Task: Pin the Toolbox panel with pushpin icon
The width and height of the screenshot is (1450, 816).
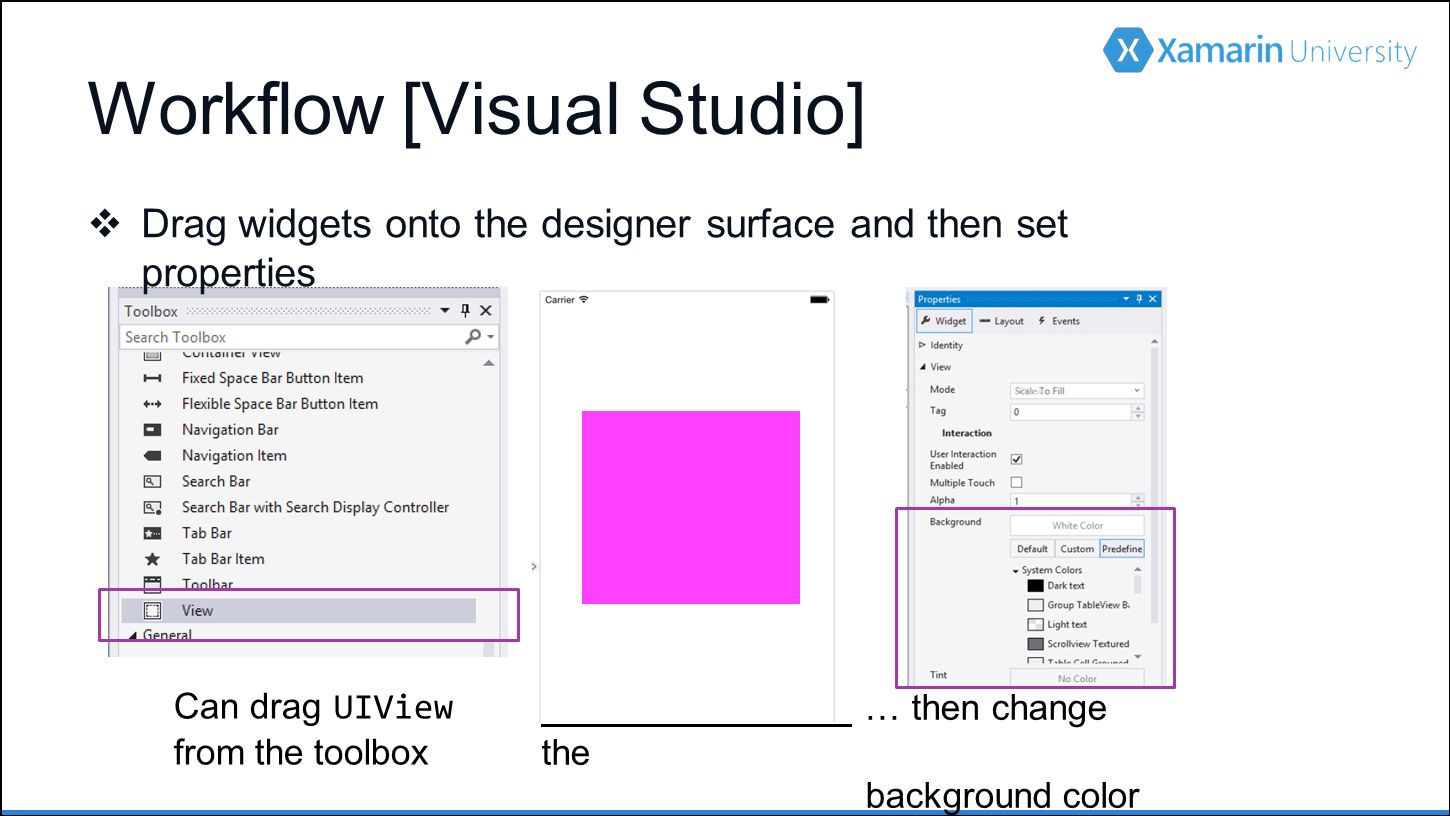Action: point(465,311)
